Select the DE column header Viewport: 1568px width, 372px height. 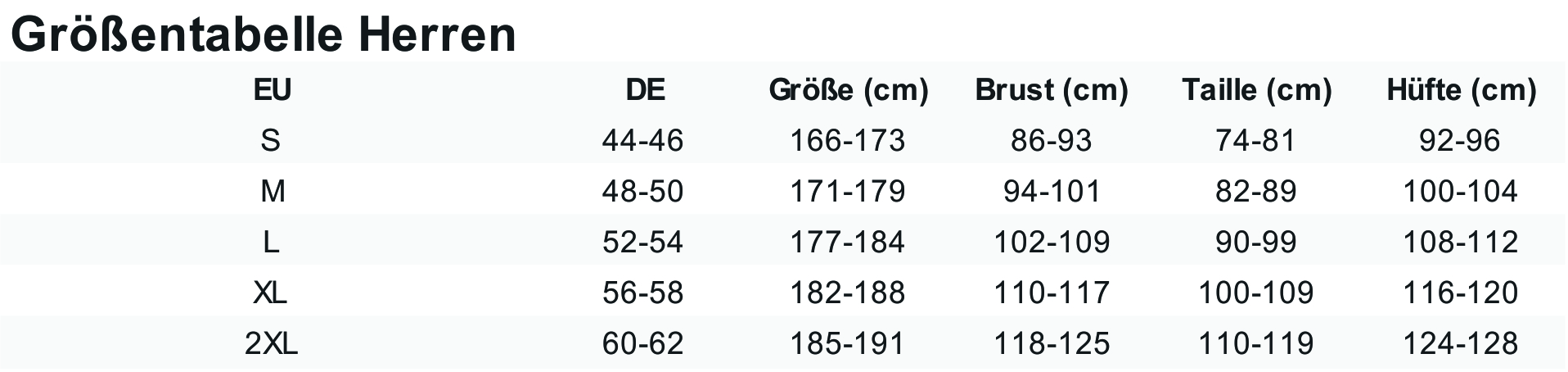click(x=645, y=90)
